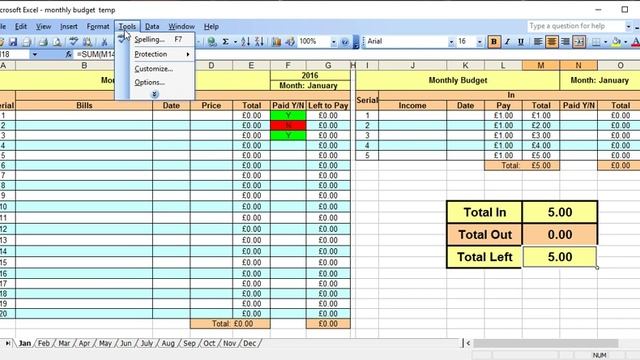Click the Save floppy disk icon
640x360 pixels.
[x=13, y=42]
